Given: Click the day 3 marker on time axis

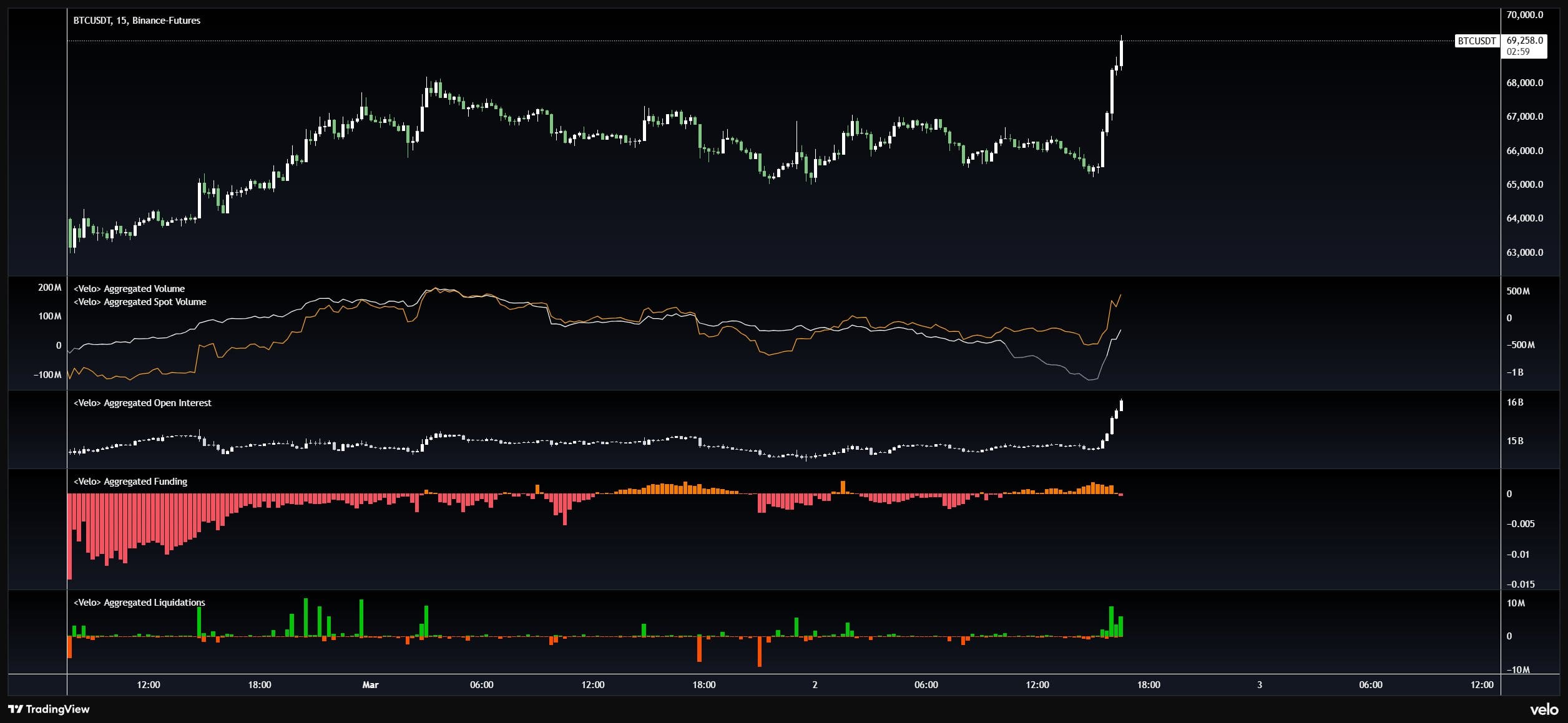Looking at the screenshot, I should tap(1259, 685).
